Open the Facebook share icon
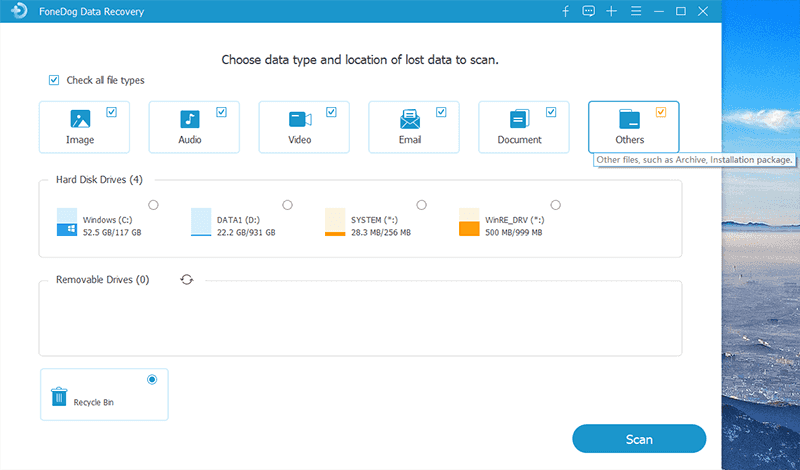 tap(565, 11)
